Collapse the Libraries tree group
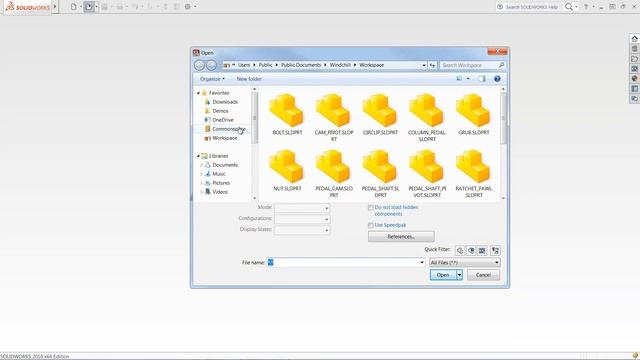640x360 pixels. pyautogui.click(x=198, y=156)
